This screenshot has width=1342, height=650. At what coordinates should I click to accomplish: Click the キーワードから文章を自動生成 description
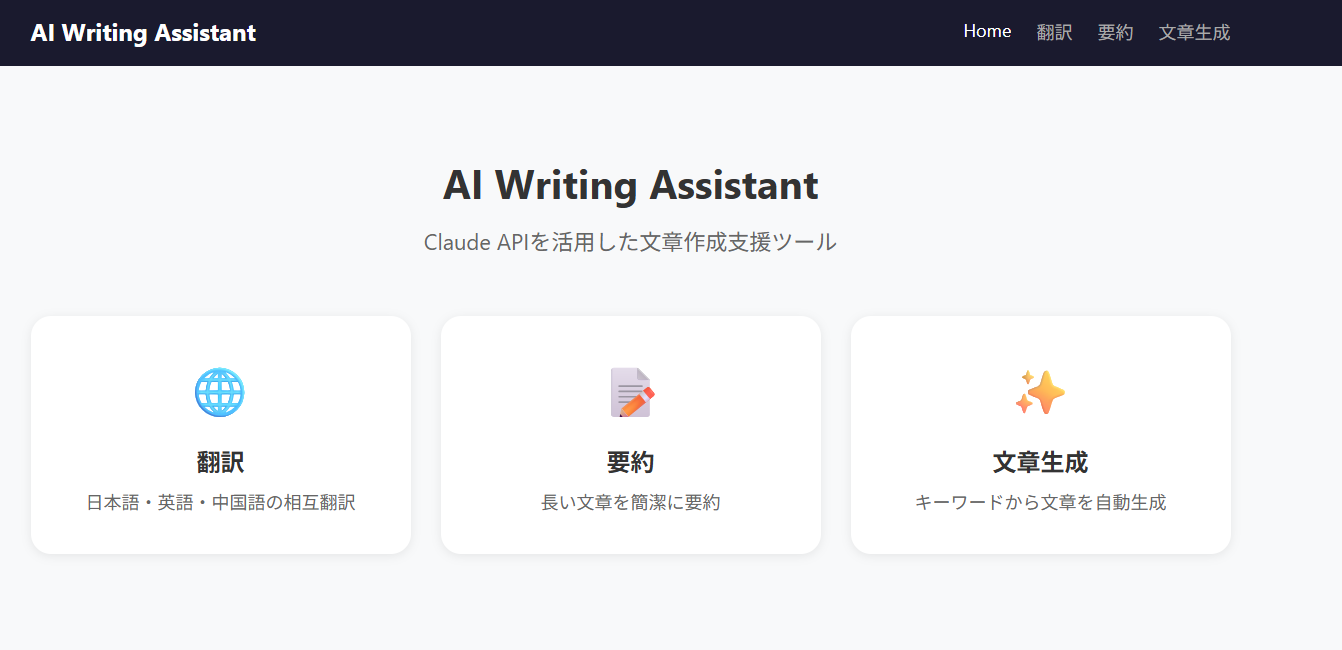[1041, 502]
